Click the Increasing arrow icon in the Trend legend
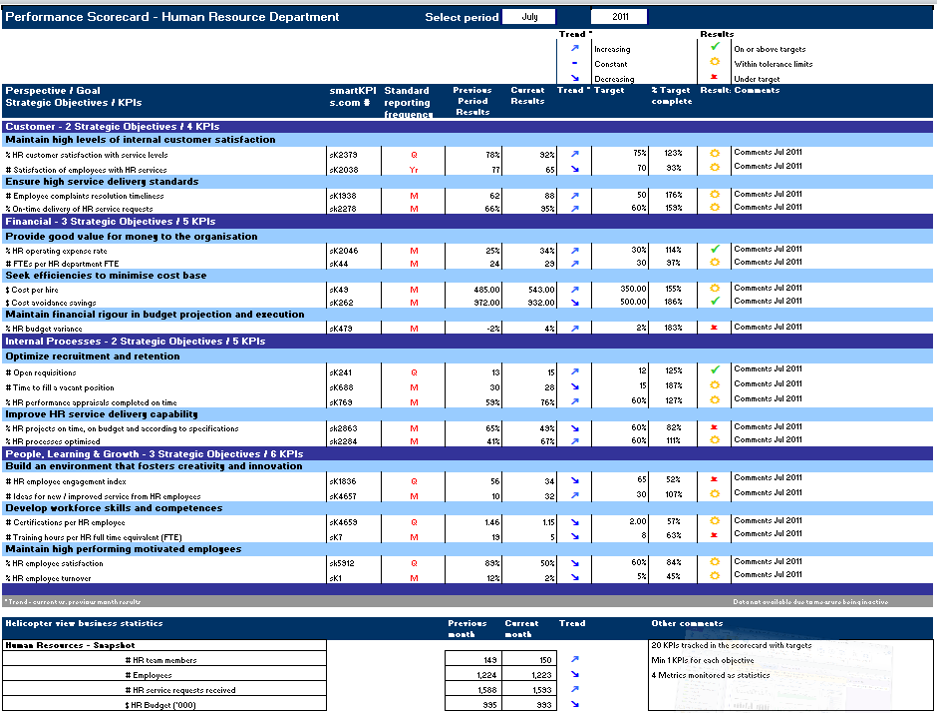The width and height of the screenshot is (937, 713). (x=574, y=49)
